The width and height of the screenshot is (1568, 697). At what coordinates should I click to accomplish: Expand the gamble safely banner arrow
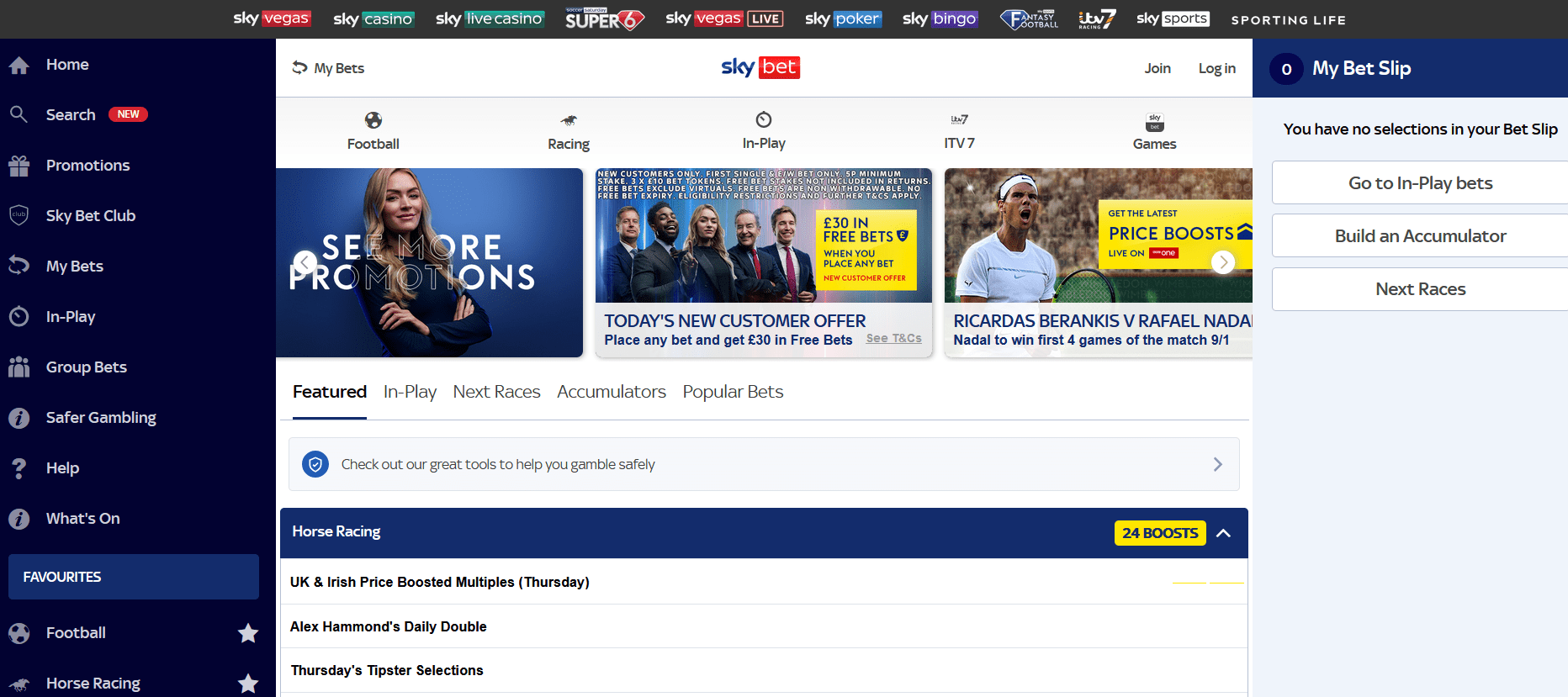[1217, 464]
